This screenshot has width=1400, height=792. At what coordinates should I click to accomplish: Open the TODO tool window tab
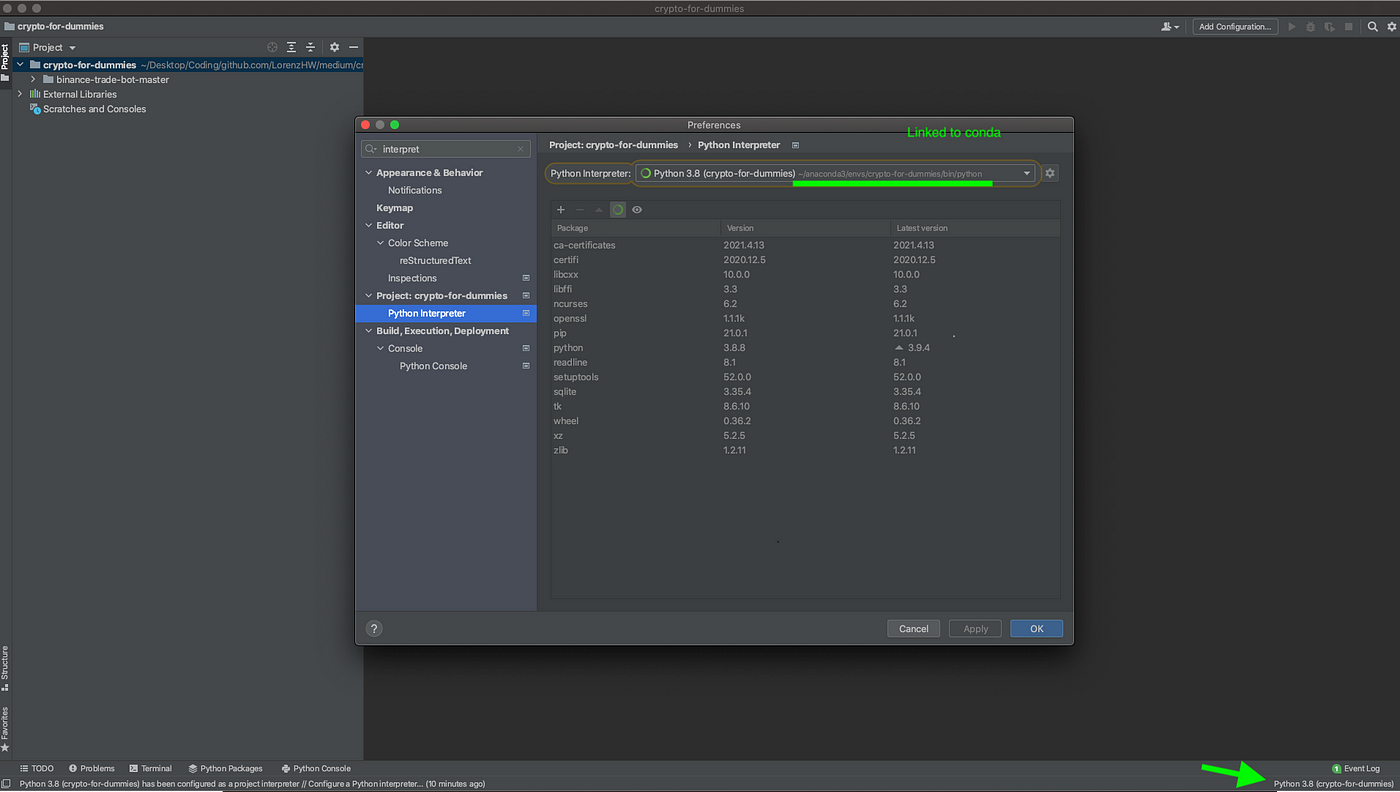click(x=37, y=768)
